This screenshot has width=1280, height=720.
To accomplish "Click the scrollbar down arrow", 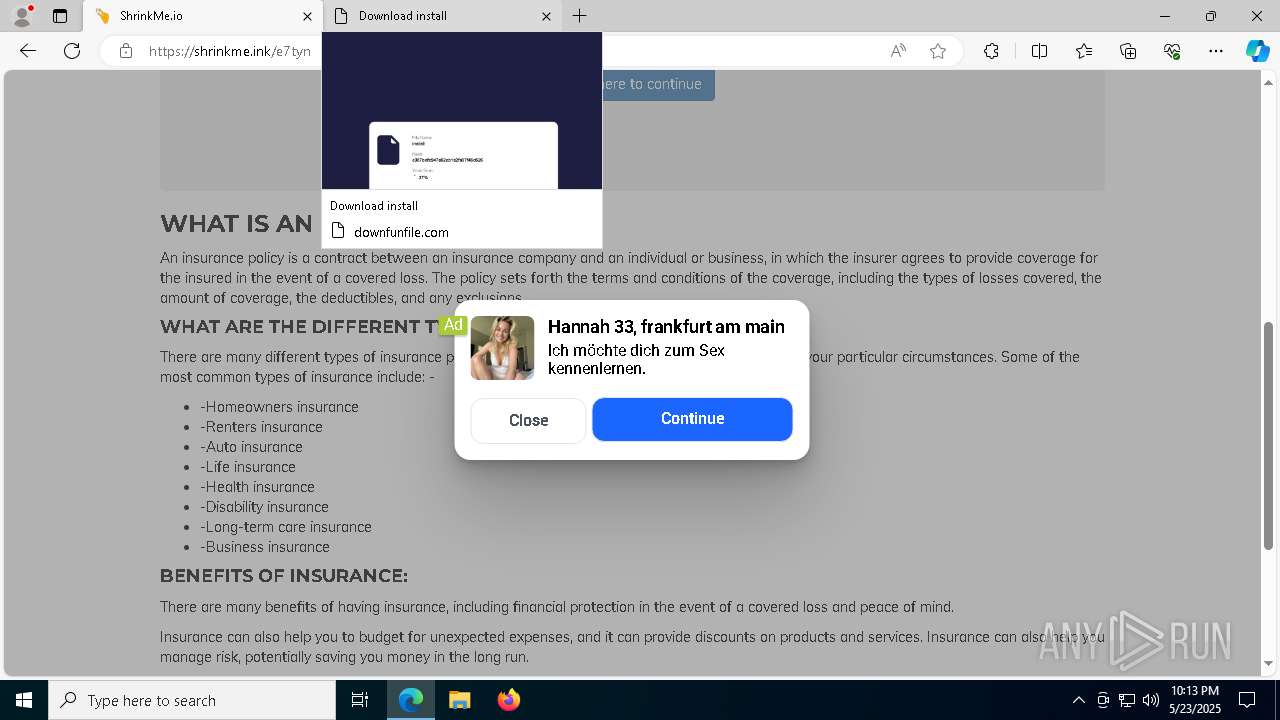I will coord(1268,663).
